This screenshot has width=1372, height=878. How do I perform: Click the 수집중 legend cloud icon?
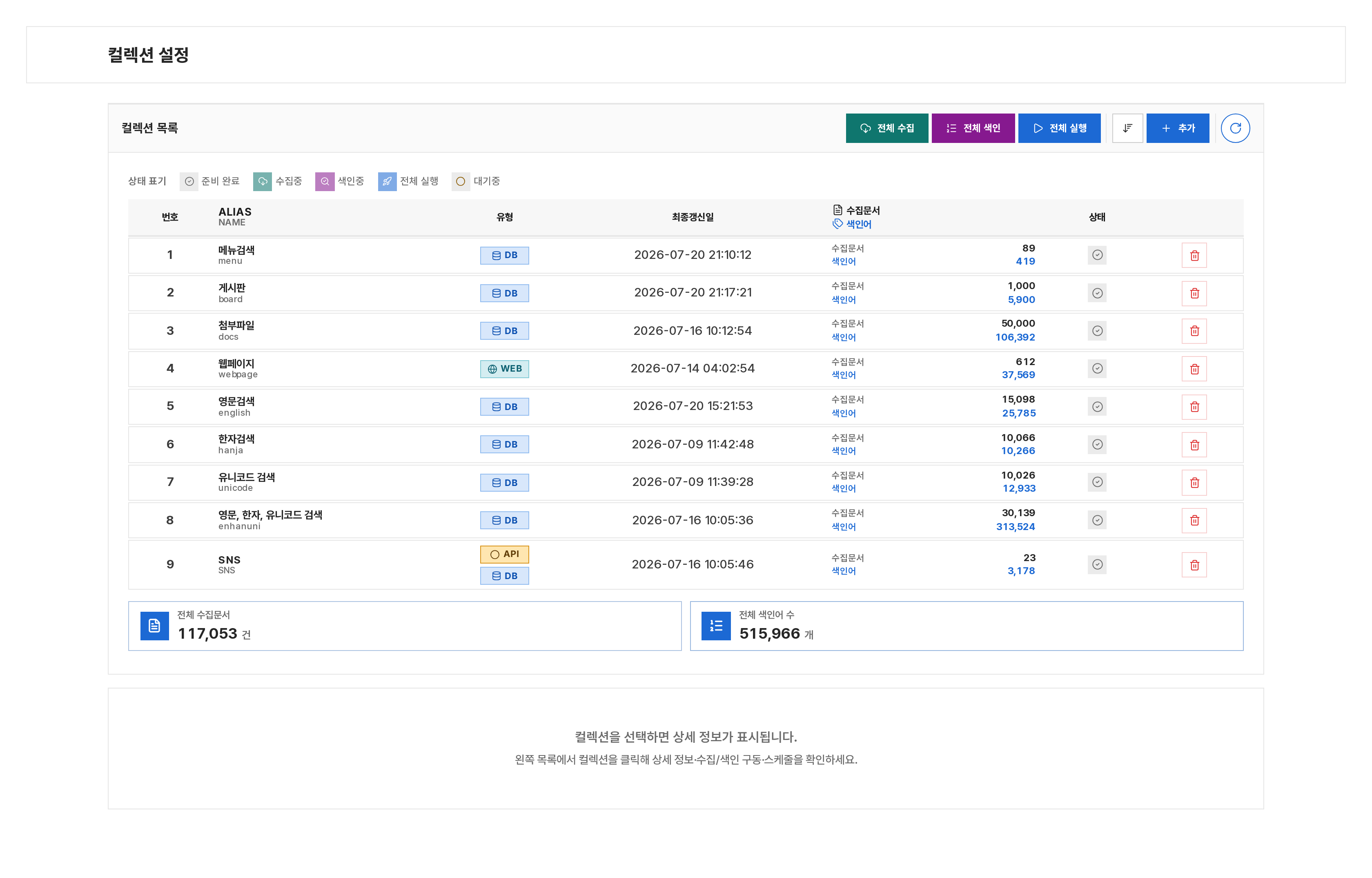(x=262, y=181)
